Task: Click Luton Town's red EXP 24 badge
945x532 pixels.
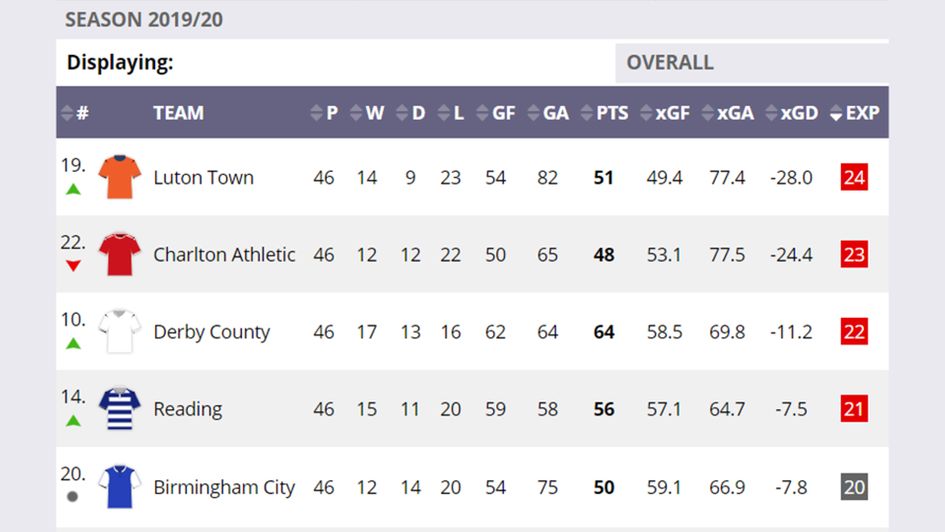Action: [x=854, y=178]
